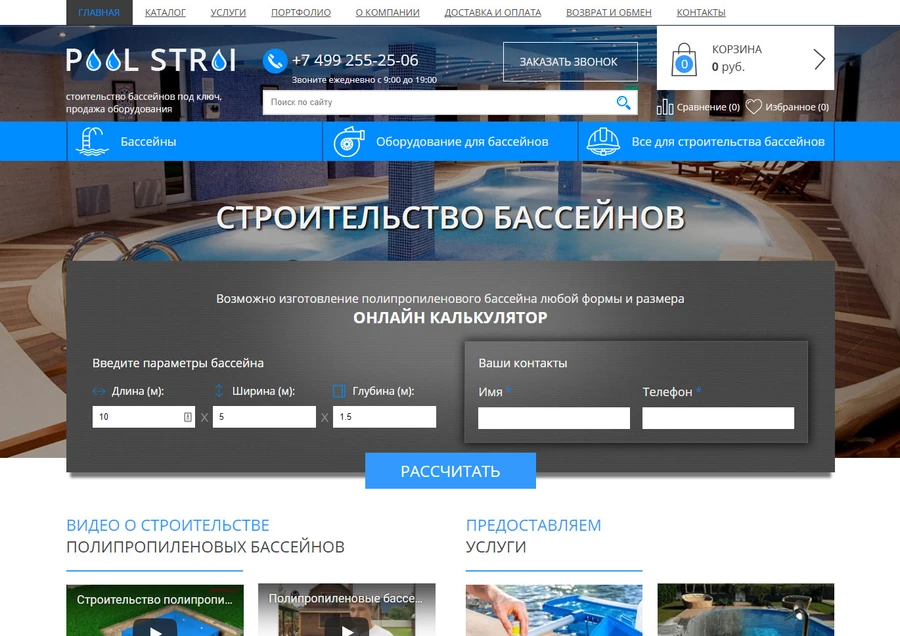Click the favorites heart icon
Viewport: 900px width, 636px height.
[x=753, y=107]
